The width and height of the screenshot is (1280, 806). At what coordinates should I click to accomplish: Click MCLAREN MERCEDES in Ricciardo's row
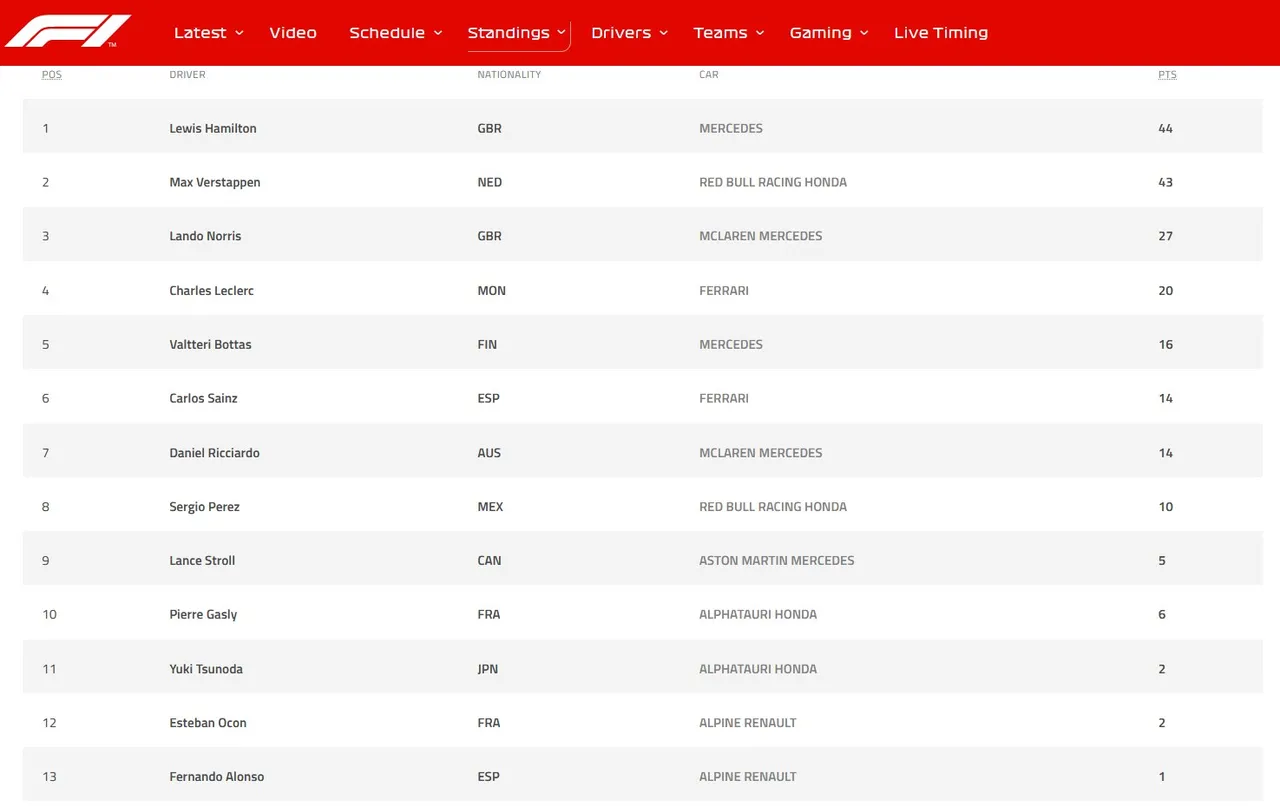761,452
